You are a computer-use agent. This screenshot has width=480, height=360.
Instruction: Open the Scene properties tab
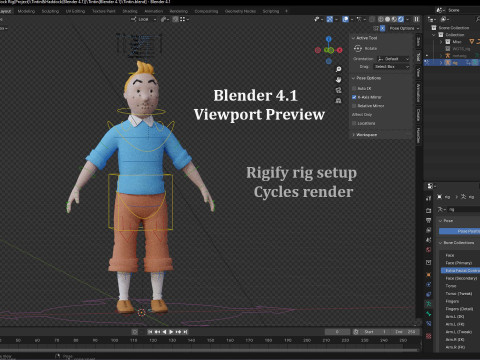(429, 240)
